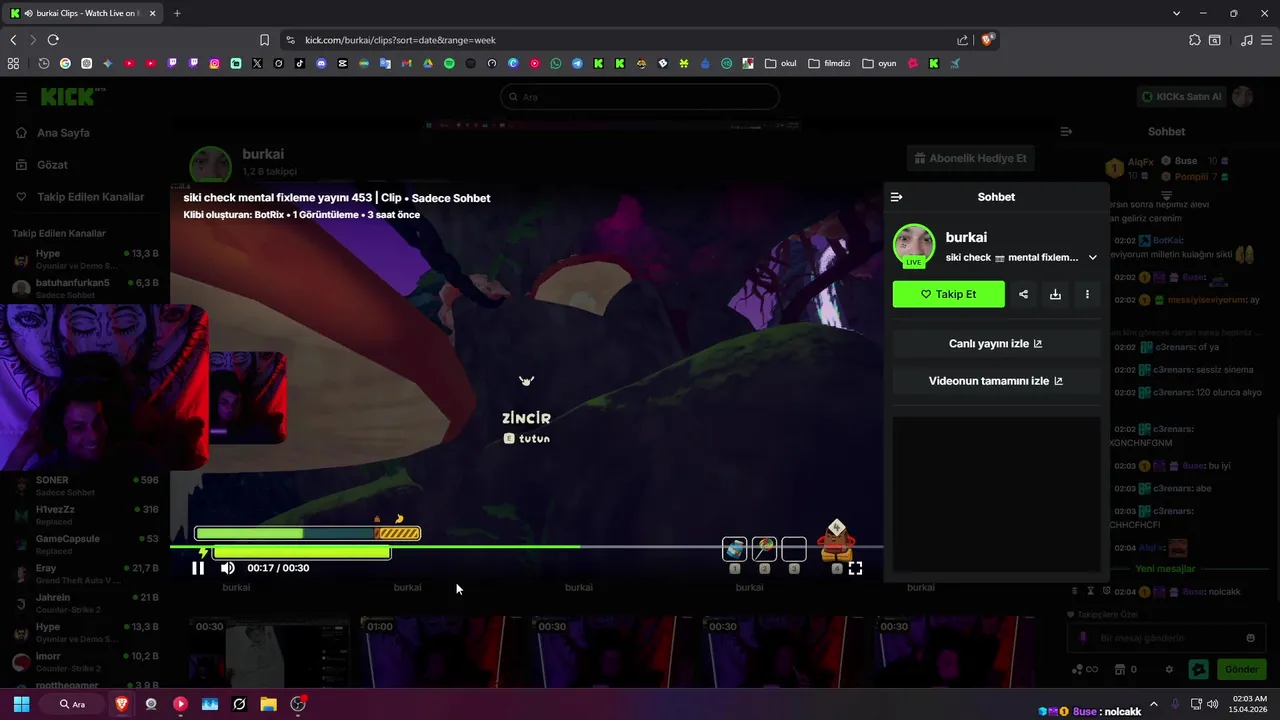The height and width of the screenshot is (720, 1280).
Task: Open File Explorer from taskbar
Action: [x=268, y=704]
